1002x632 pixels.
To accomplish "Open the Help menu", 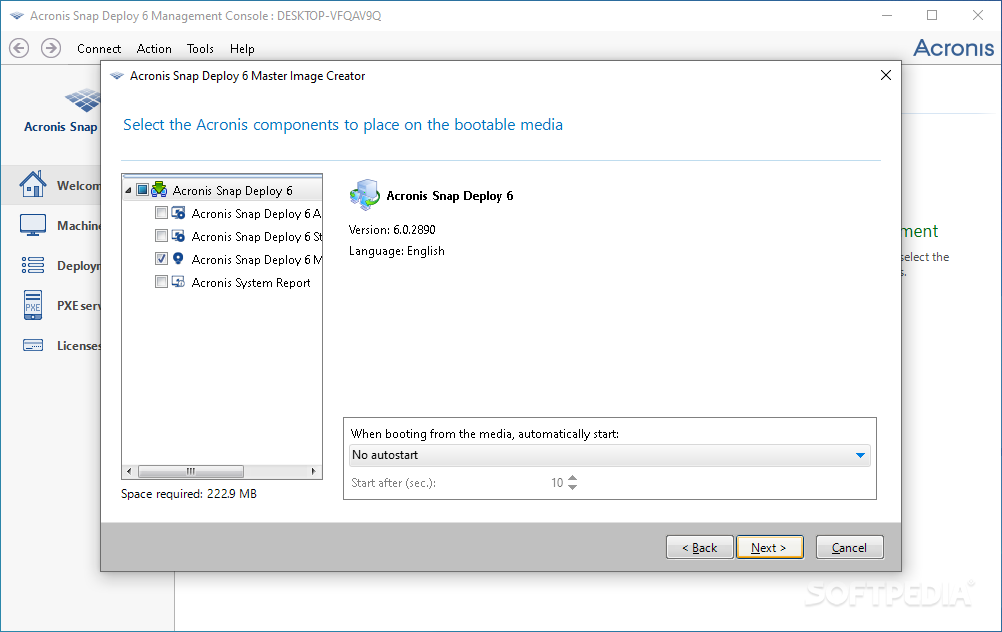I will pos(242,49).
